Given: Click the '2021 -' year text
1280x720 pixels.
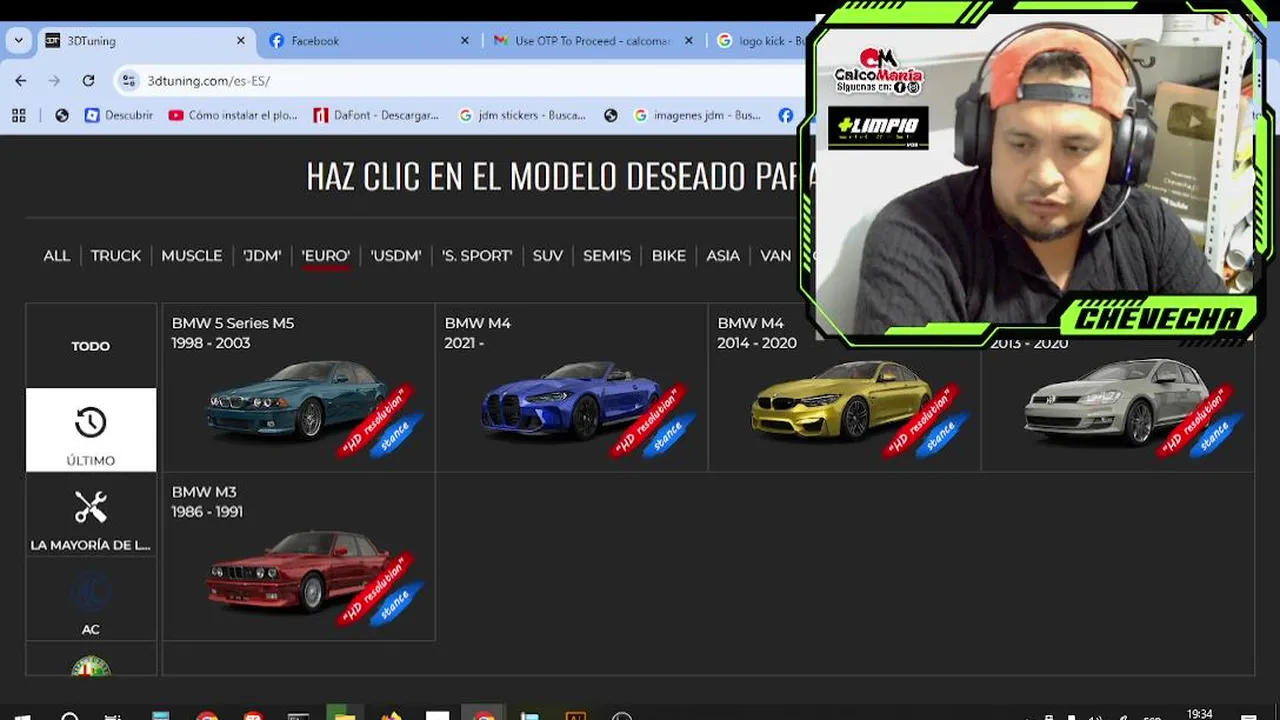Looking at the screenshot, I should pos(464,343).
